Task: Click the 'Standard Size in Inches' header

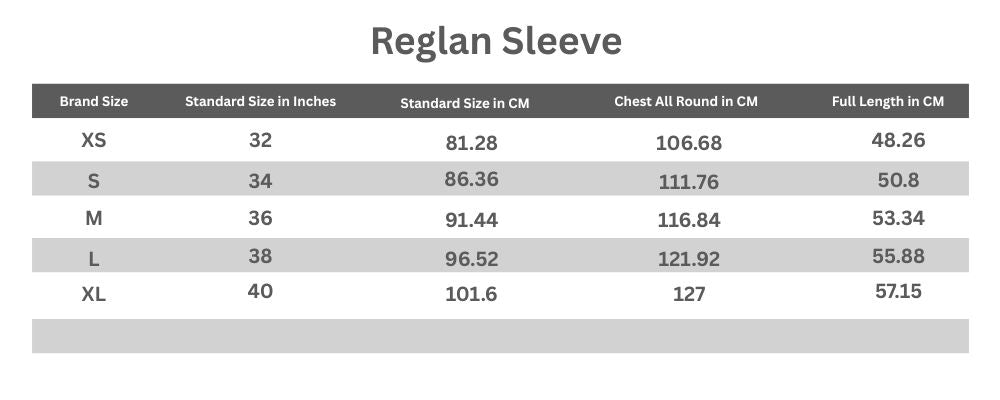Action: point(260,101)
